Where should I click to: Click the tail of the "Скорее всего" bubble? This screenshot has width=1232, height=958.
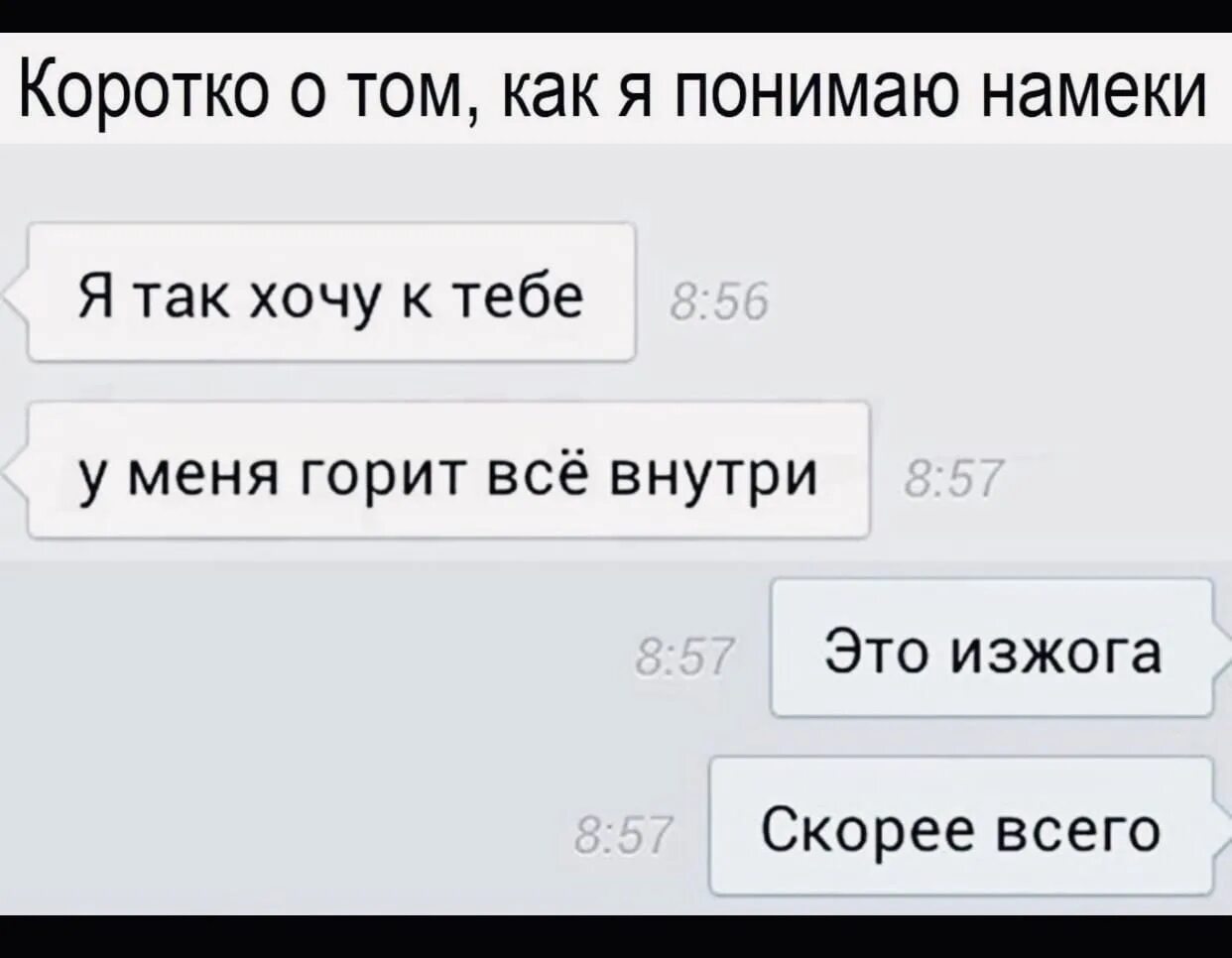(1221, 831)
